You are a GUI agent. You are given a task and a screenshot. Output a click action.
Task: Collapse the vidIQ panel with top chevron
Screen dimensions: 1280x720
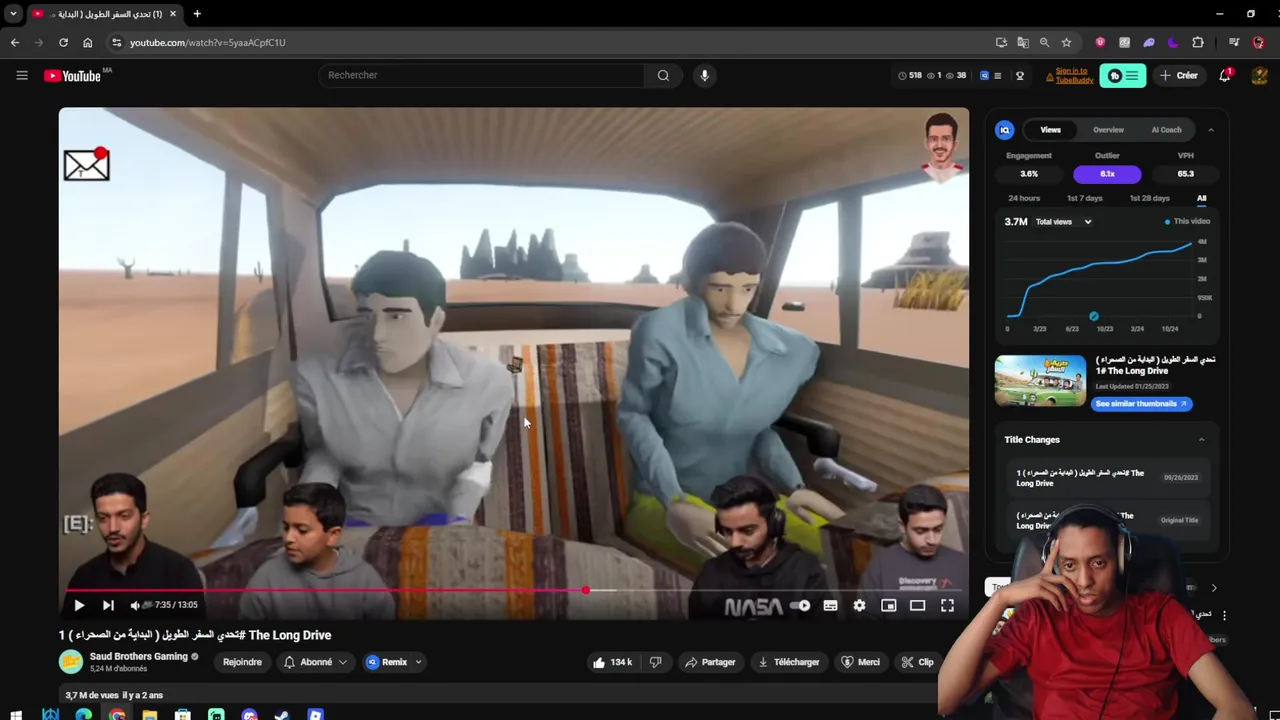[1210, 130]
